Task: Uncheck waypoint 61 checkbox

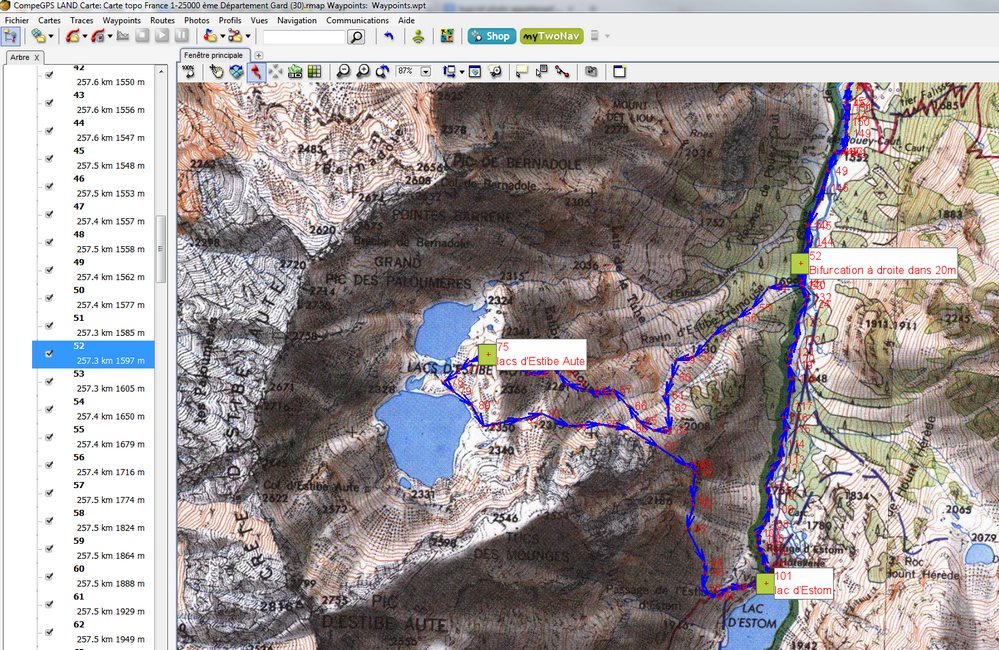Action: point(49,604)
